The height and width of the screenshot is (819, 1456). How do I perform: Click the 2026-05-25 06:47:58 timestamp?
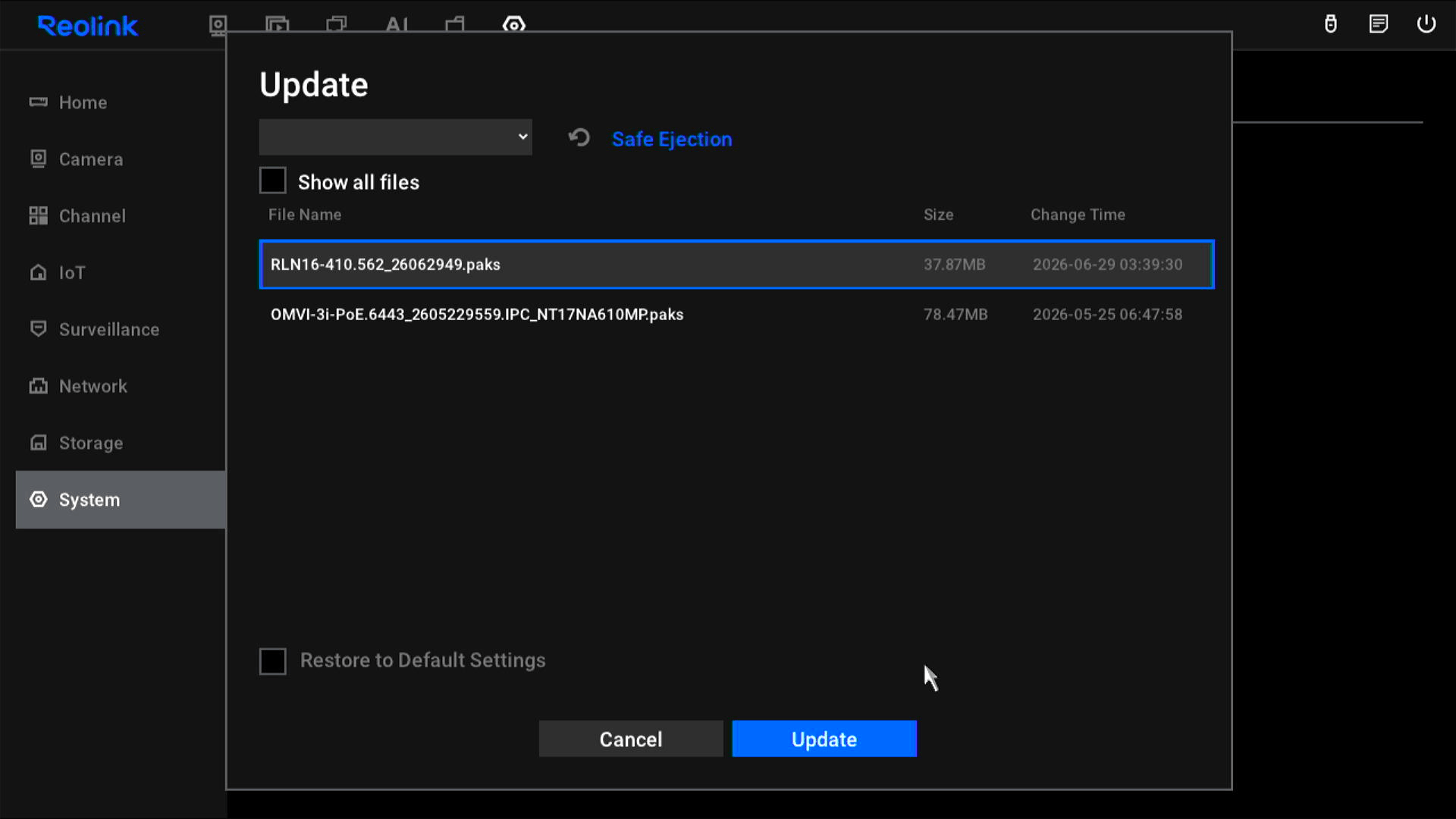pos(1108,315)
